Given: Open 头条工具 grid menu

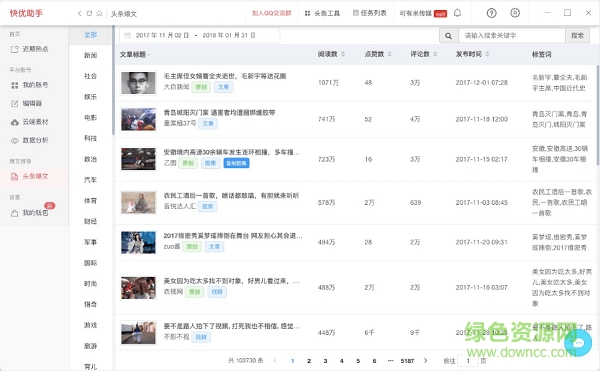Looking at the screenshot, I should tap(322, 13).
